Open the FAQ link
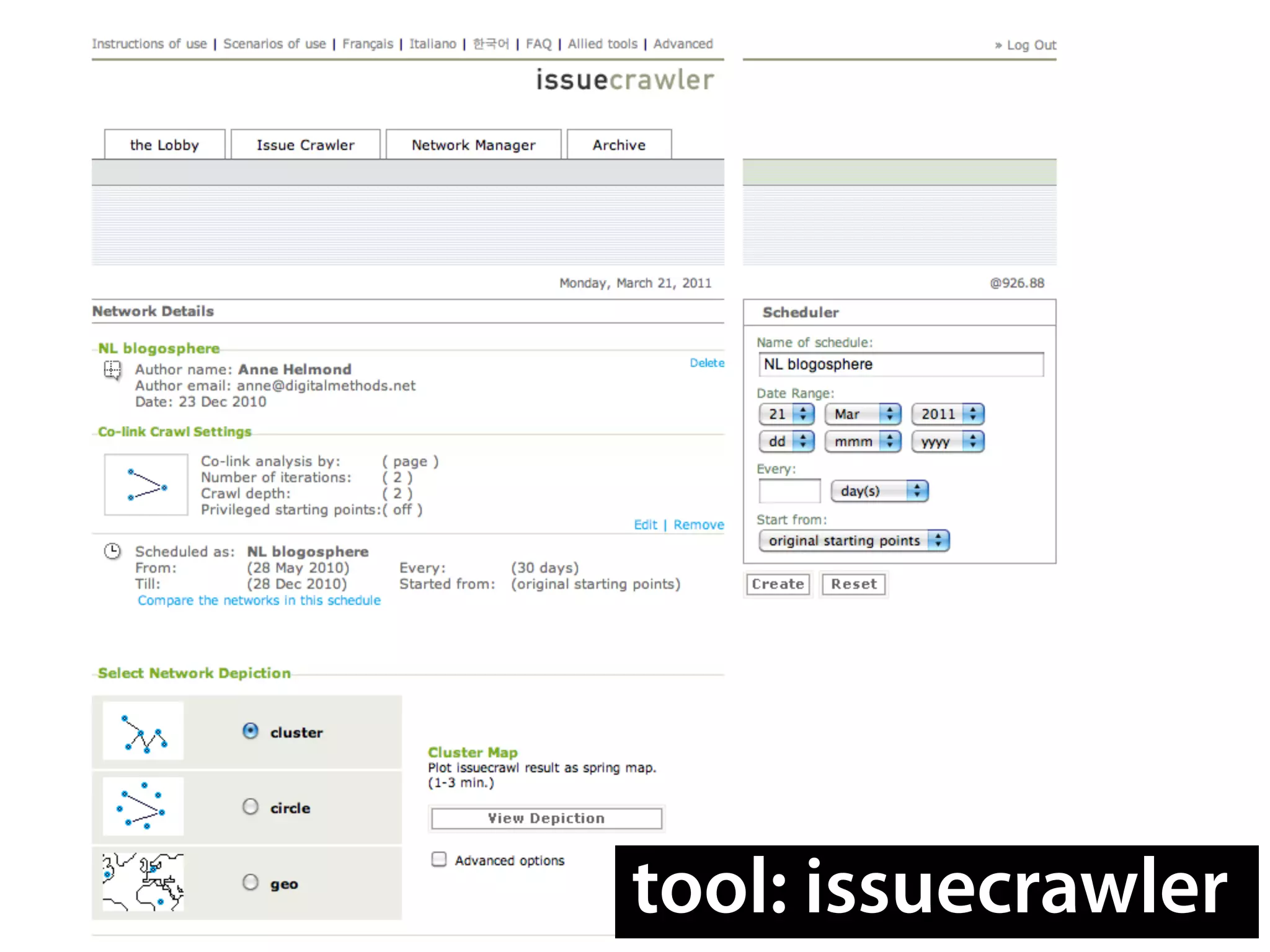The width and height of the screenshot is (1270, 952). click(538, 44)
